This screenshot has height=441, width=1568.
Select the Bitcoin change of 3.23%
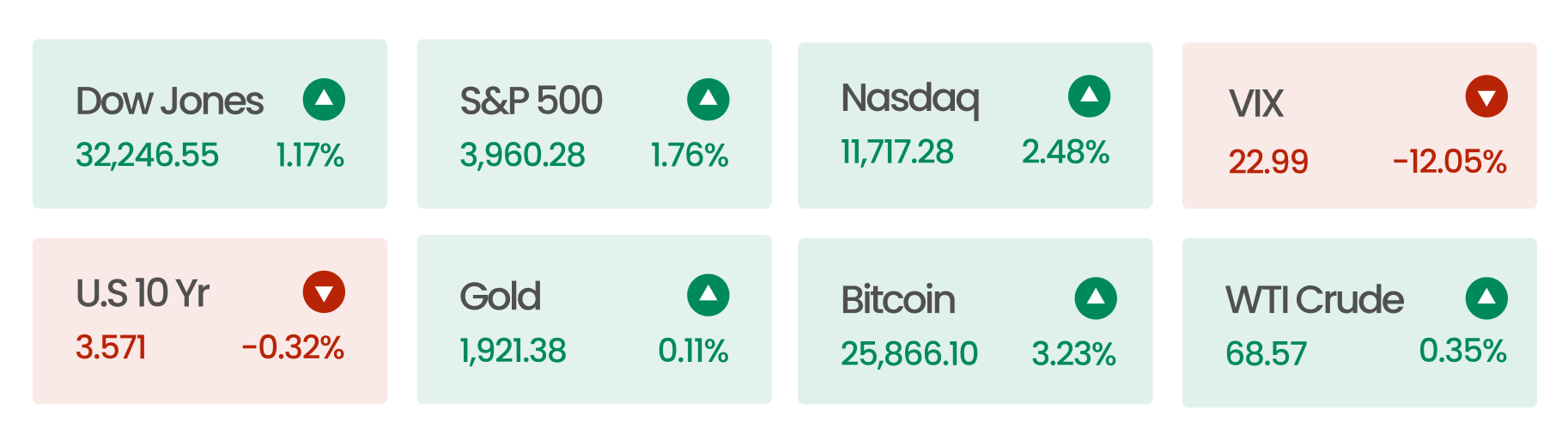[x=1073, y=353]
